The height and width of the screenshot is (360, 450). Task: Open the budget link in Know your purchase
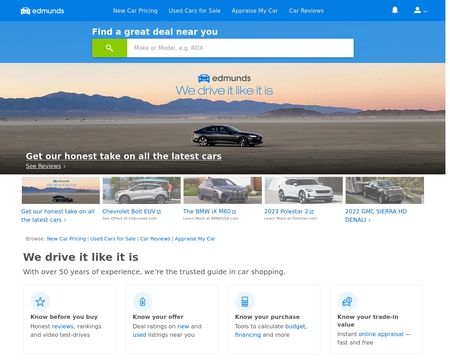pyautogui.click(x=295, y=326)
